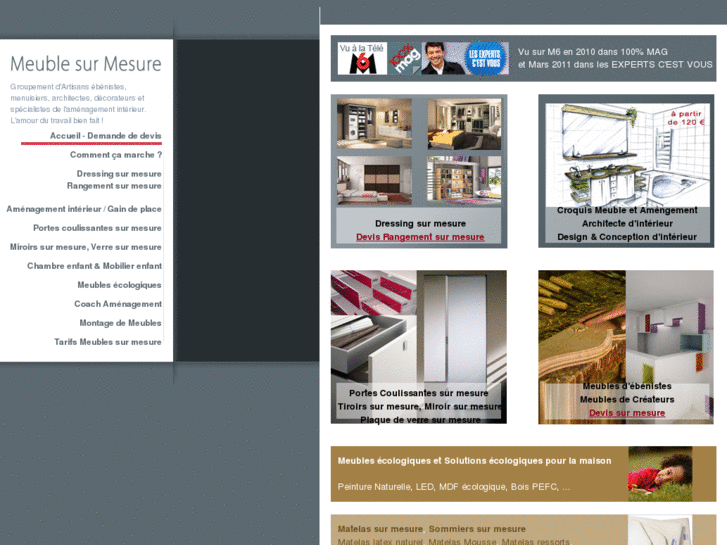
Task: Click Devis Rangement sur mesure link
Action: [x=420, y=237]
